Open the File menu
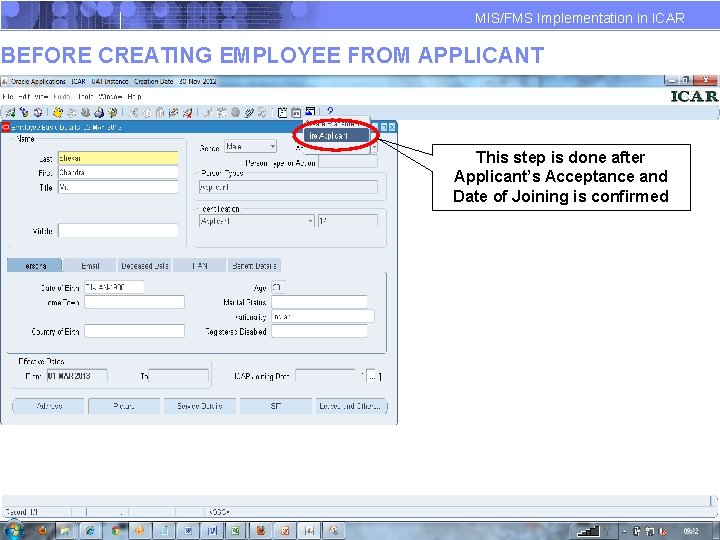The height and width of the screenshot is (540, 720). (8, 96)
